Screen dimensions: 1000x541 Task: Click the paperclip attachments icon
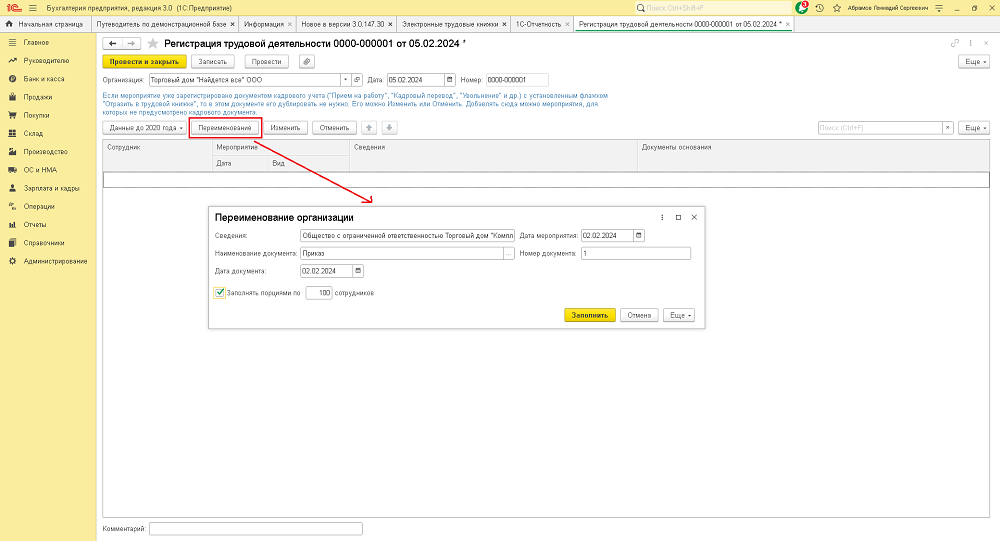[306, 62]
